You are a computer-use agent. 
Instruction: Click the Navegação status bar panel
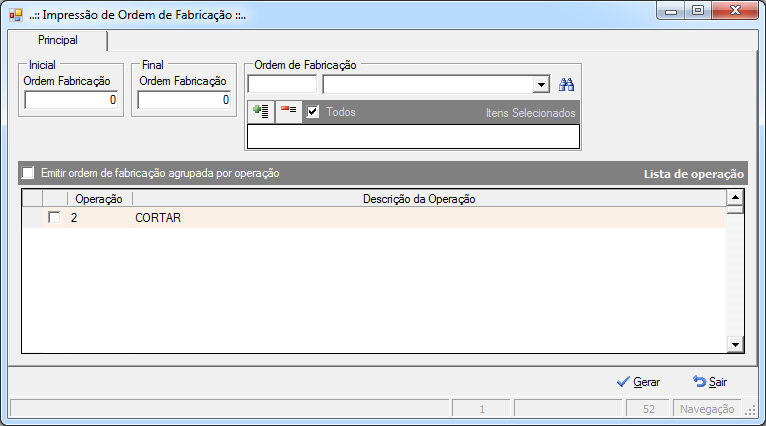pyautogui.click(x=707, y=409)
